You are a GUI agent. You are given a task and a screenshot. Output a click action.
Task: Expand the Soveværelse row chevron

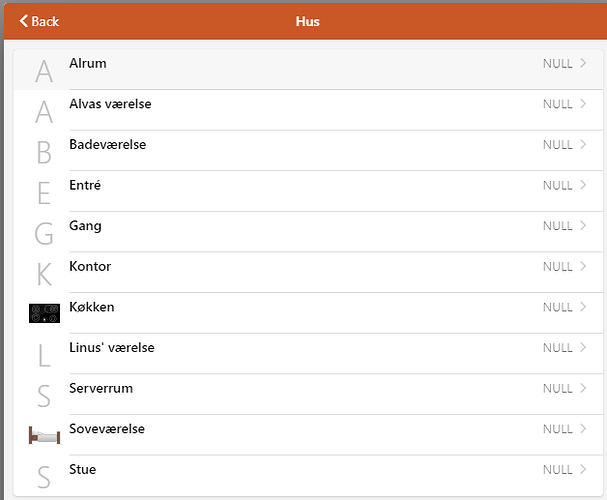tap(583, 429)
